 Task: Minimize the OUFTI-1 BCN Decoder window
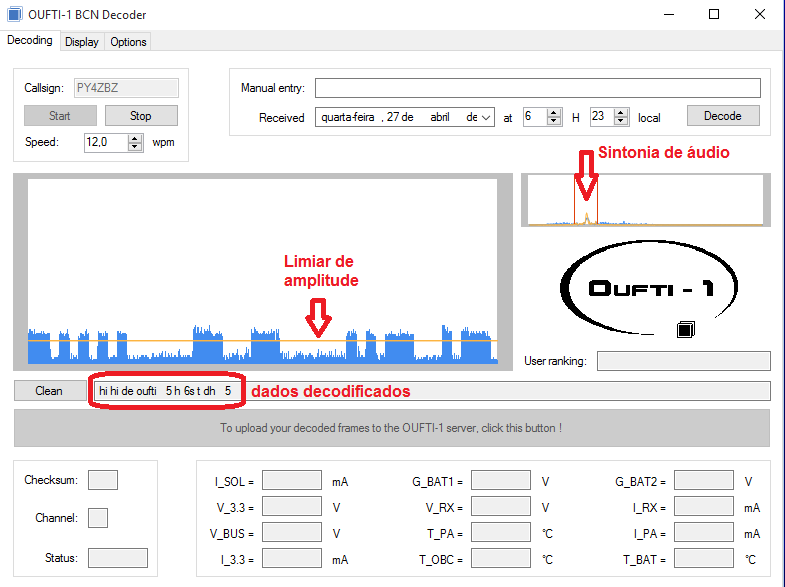[x=669, y=15]
